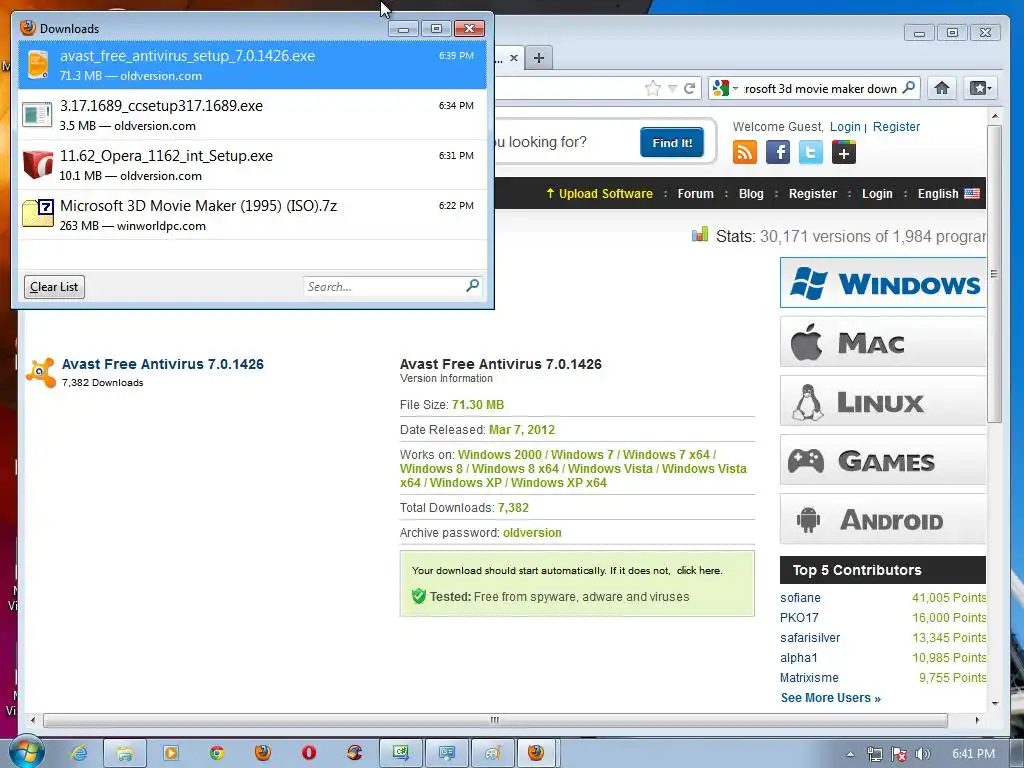Open the URL history dropdown arrow

click(x=672, y=88)
